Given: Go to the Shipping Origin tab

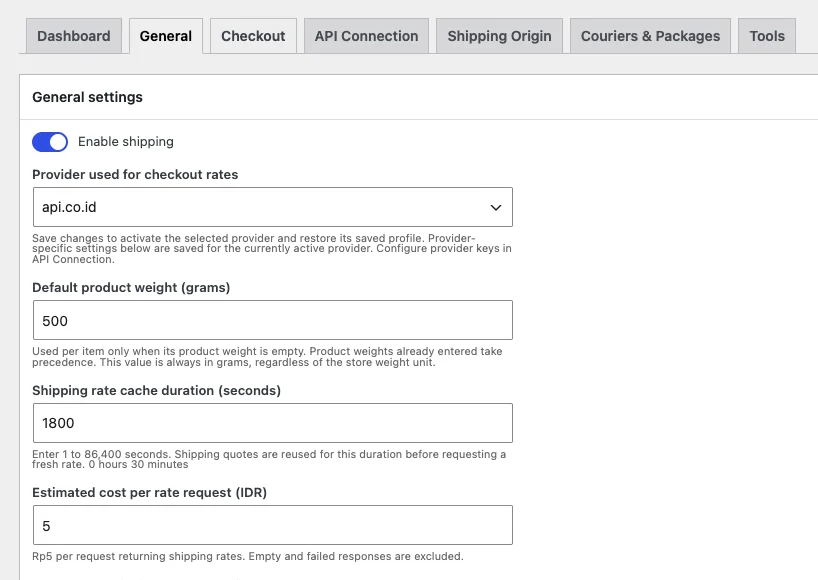Looking at the screenshot, I should pyautogui.click(x=499, y=36).
